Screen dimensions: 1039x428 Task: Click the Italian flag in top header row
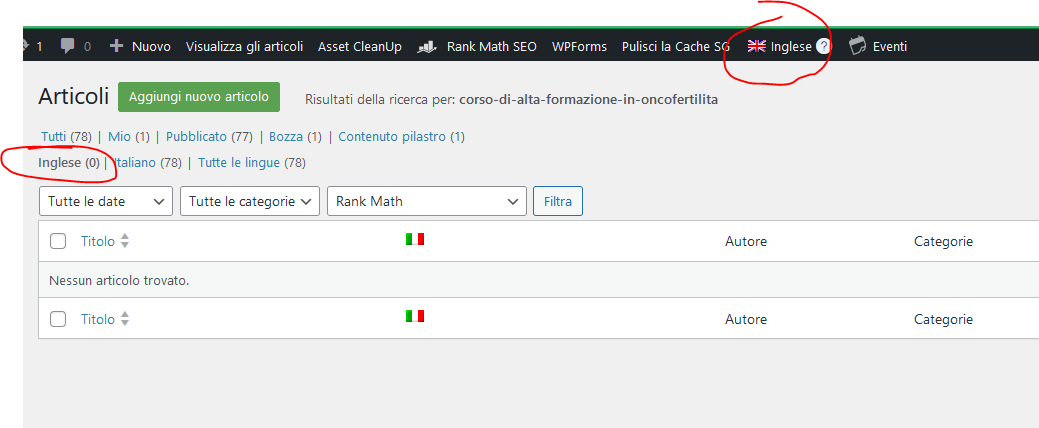[415, 239]
